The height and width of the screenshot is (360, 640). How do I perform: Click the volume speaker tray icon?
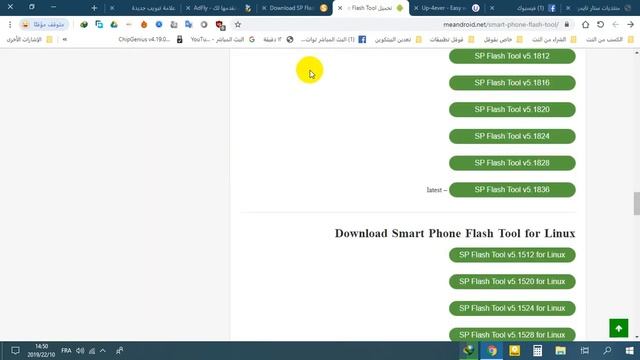(x=80, y=351)
